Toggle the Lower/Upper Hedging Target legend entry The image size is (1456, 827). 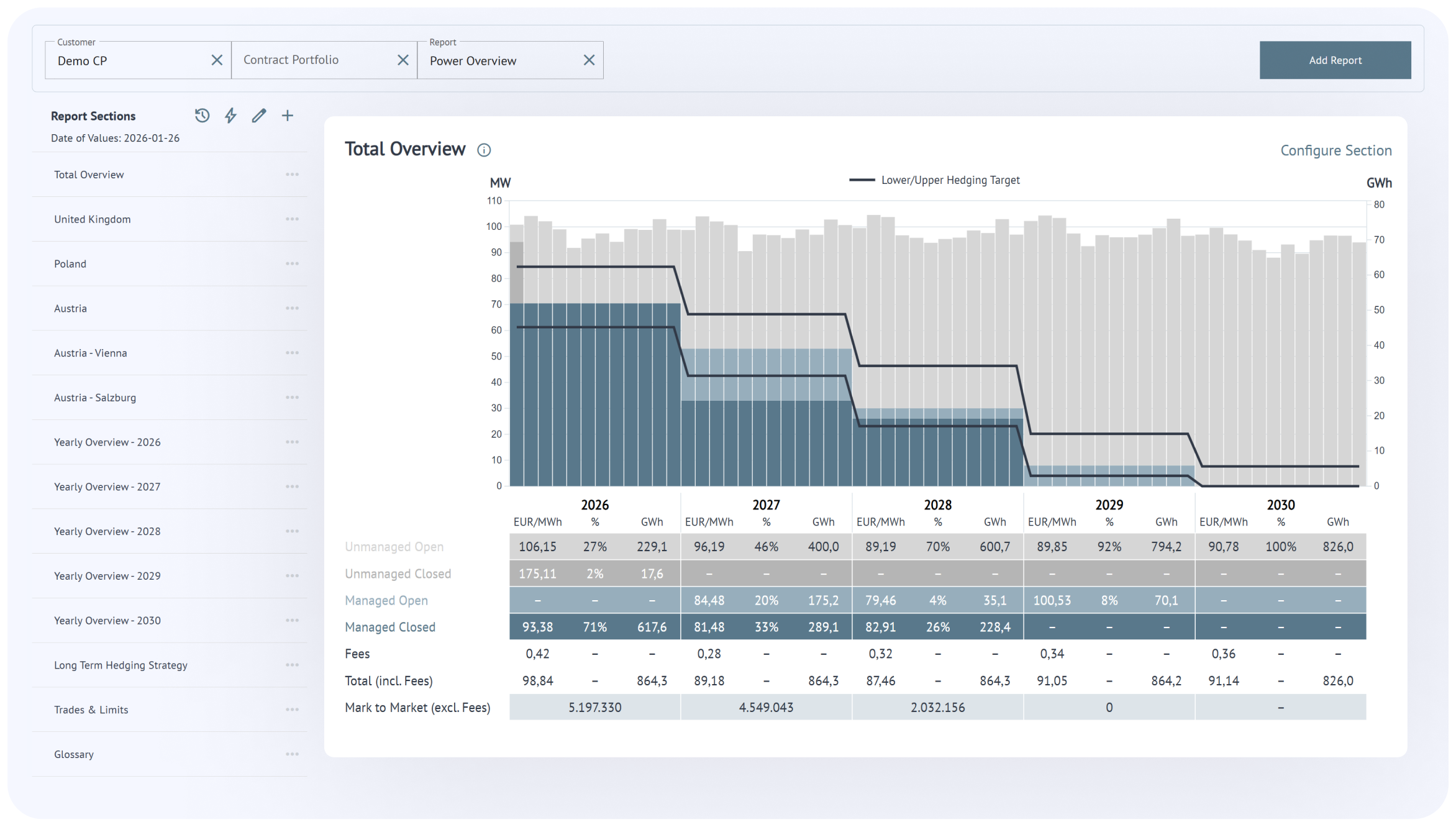coord(934,180)
